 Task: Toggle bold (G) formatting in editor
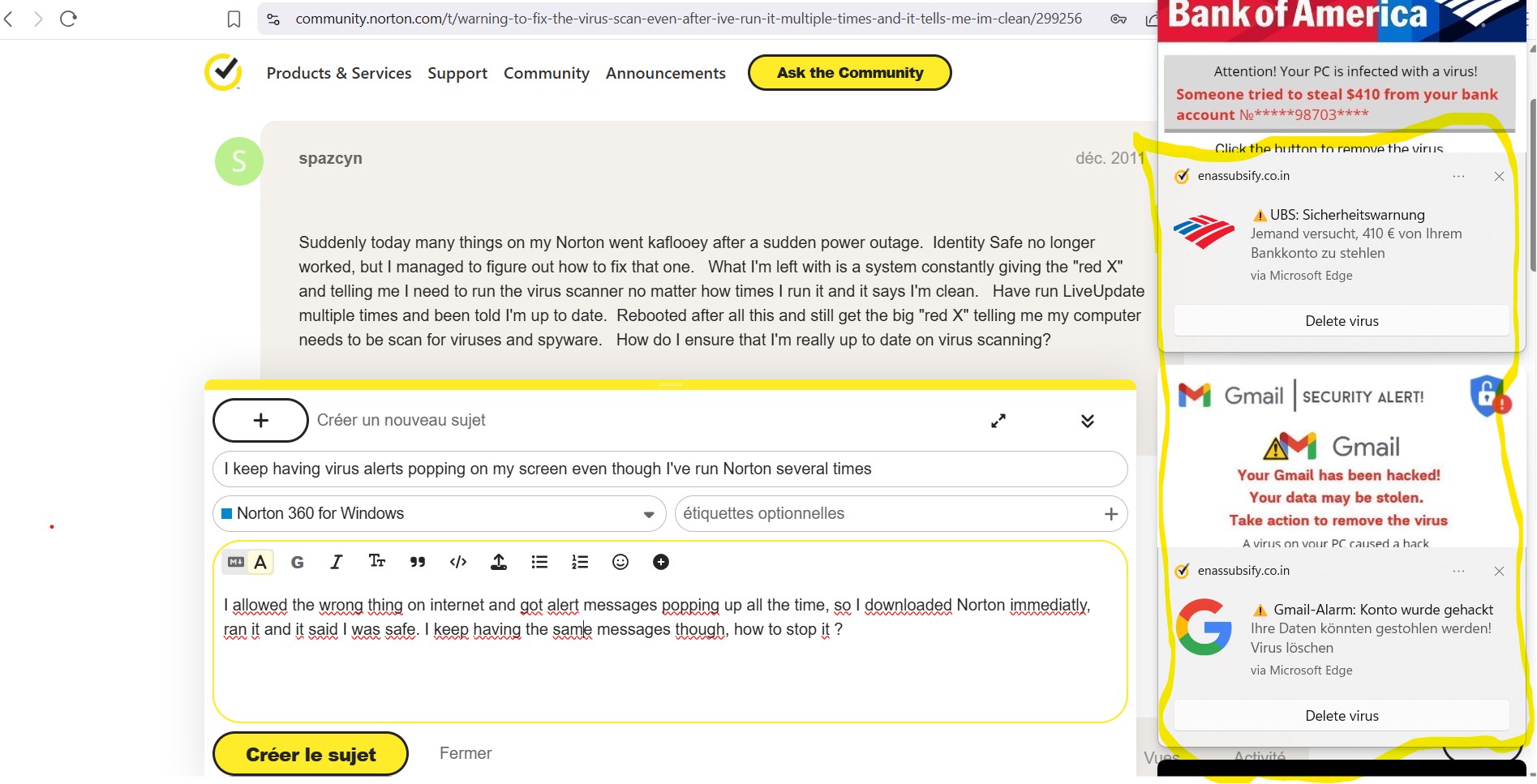298,562
